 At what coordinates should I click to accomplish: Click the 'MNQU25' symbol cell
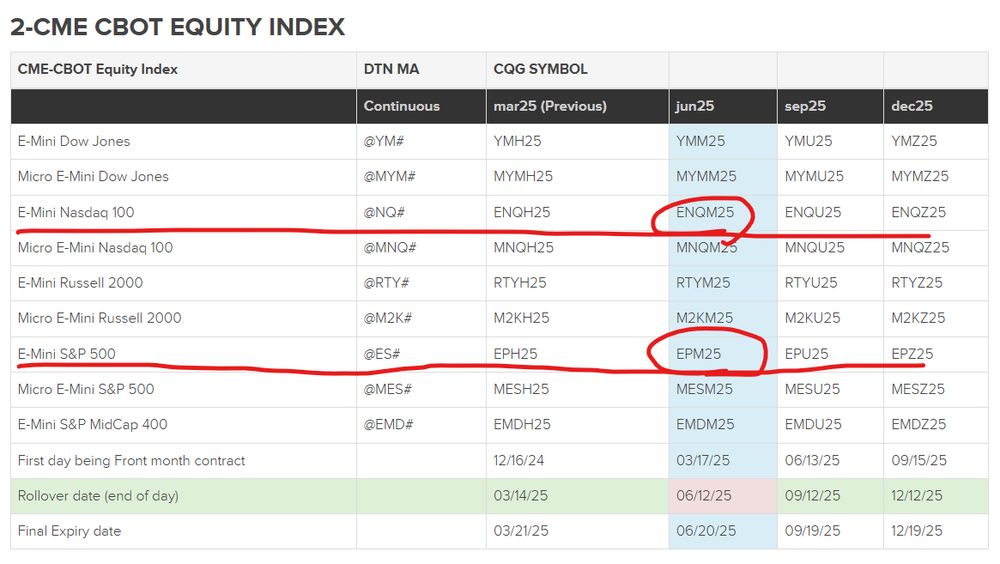coord(814,248)
